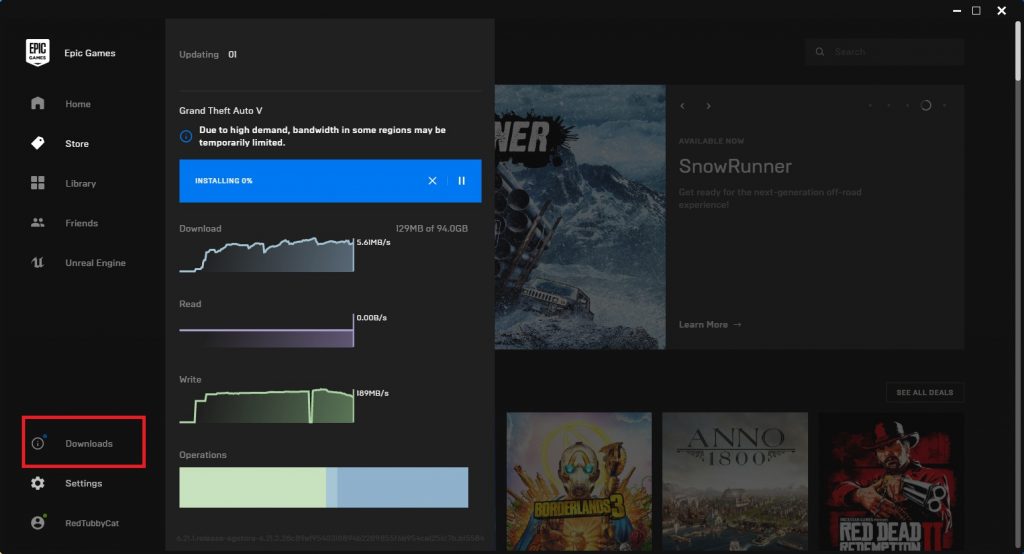Click the bandwidth notice info icon
The height and width of the screenshot is (554, 1024).
pyautogui.click(x=186, y=136)
